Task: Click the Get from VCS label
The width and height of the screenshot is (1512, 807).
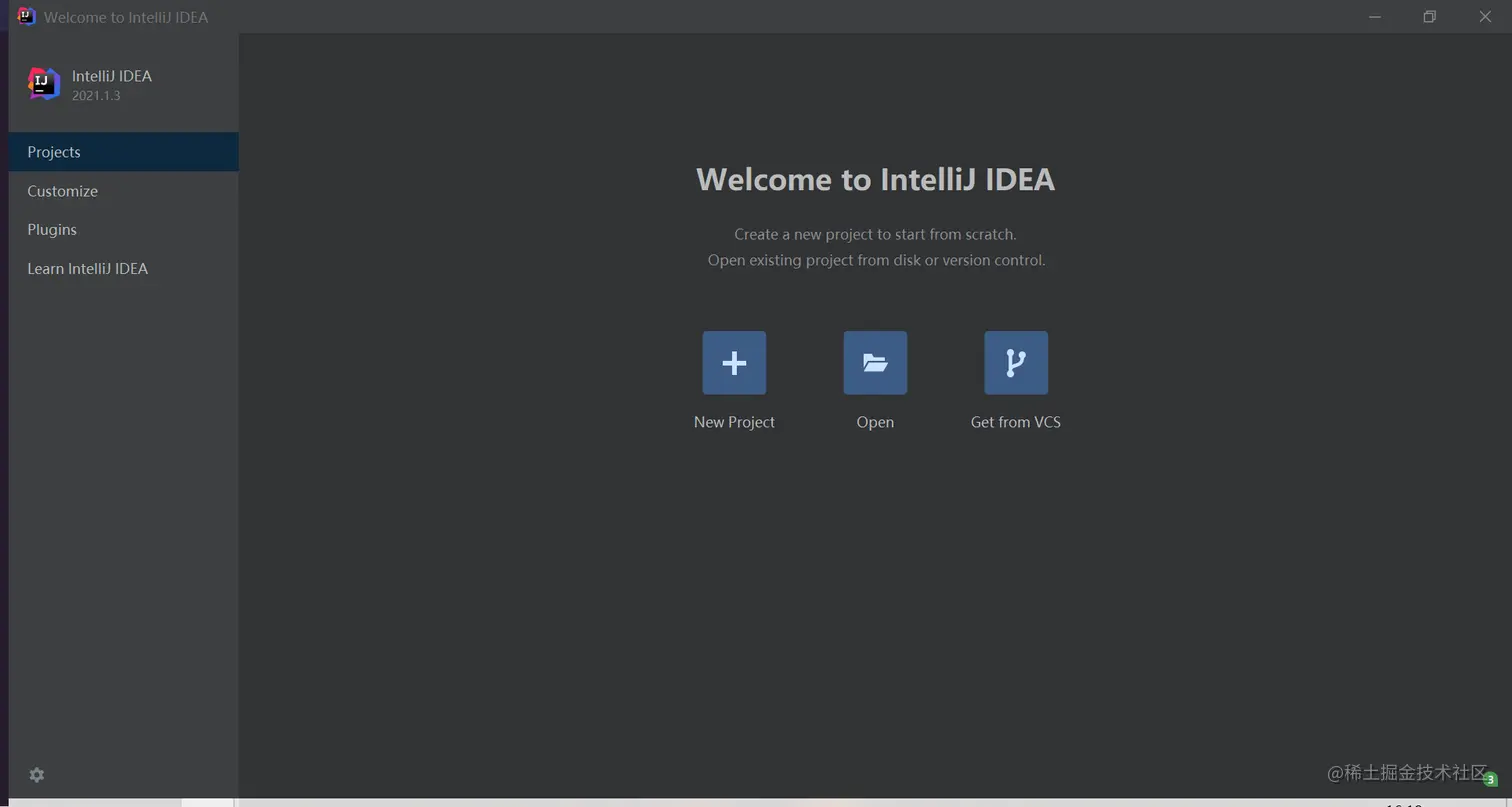Action: 1016,422
